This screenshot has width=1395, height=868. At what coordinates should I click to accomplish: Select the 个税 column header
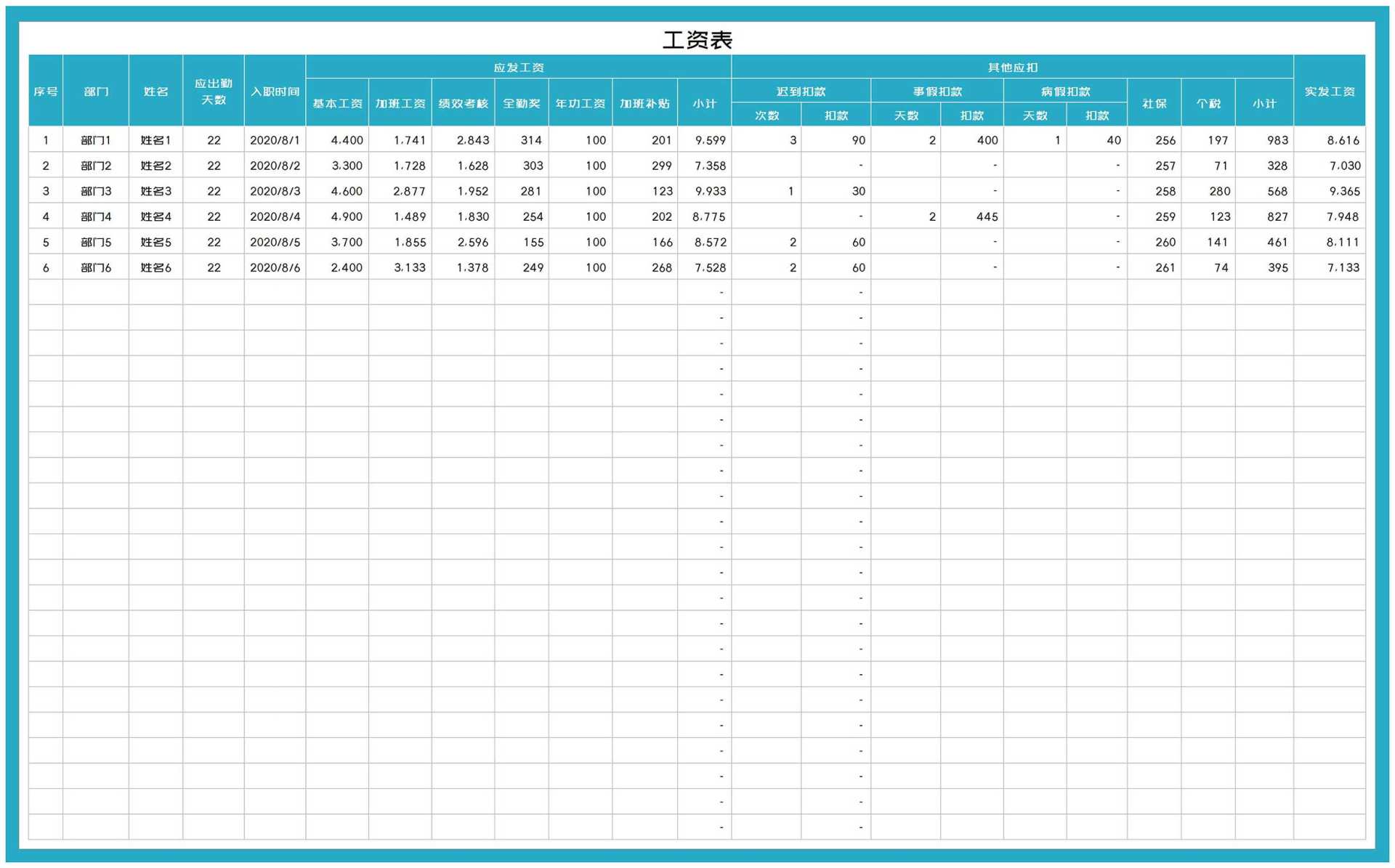click(x=1208, y=103)
